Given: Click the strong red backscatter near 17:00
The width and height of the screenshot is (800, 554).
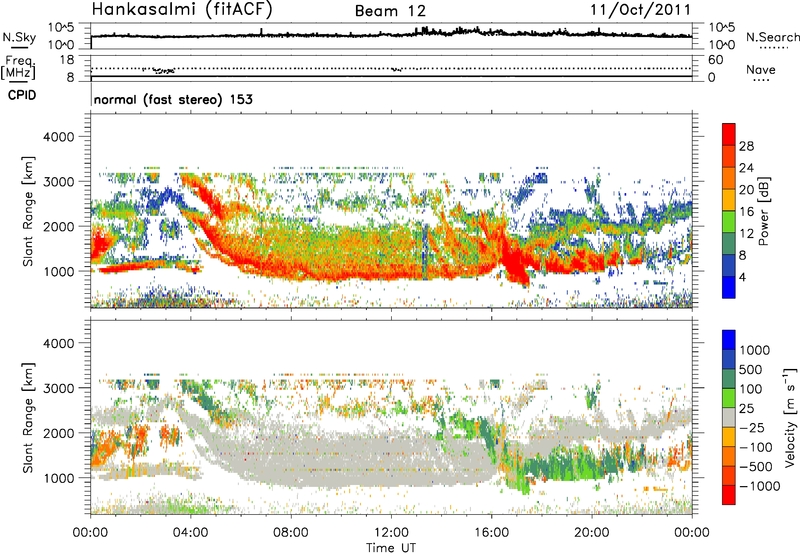Looking at the screenshot, I should point(515,263).
